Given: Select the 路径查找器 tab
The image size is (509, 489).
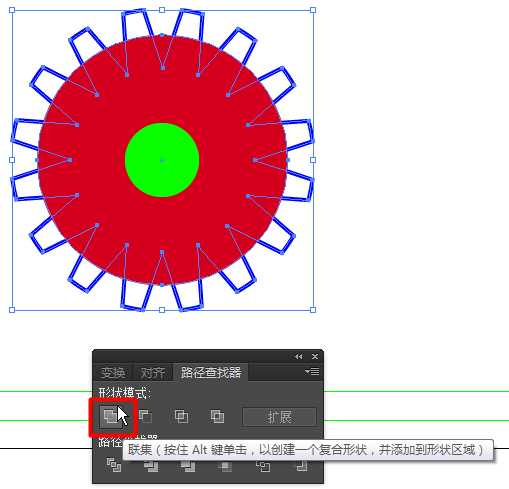Looking at the screenshot, I should pos(211,372).
